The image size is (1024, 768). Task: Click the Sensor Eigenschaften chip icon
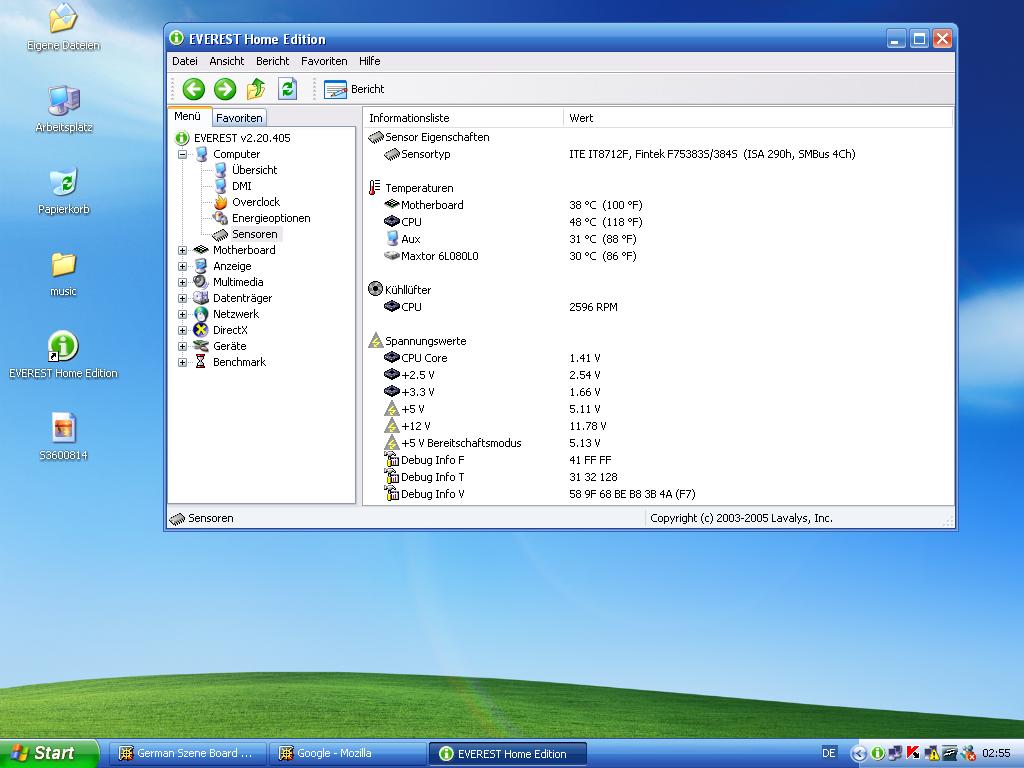click(x=376, y=137)
